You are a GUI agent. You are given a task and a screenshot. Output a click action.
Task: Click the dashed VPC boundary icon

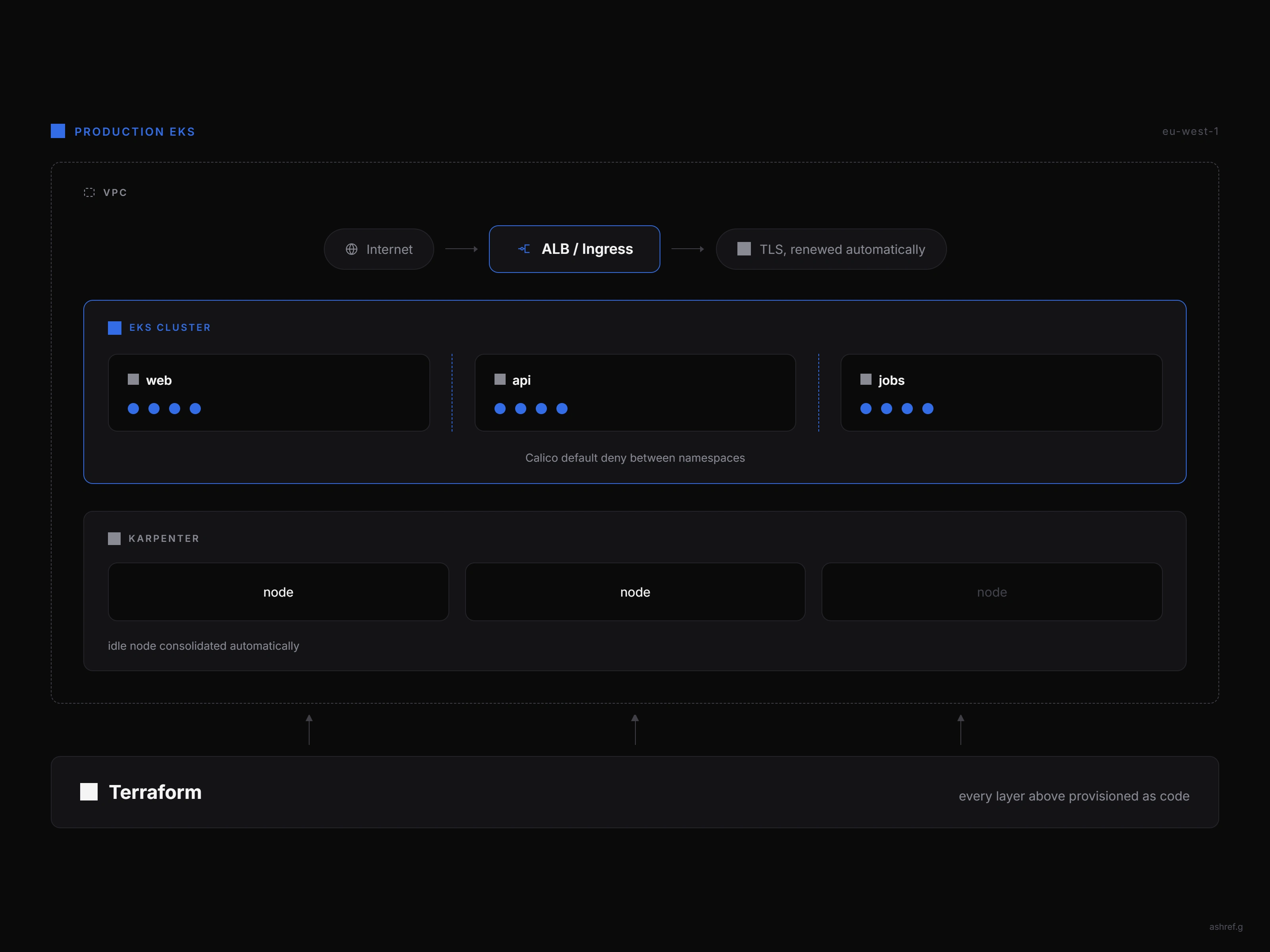(x=89, y=192)
